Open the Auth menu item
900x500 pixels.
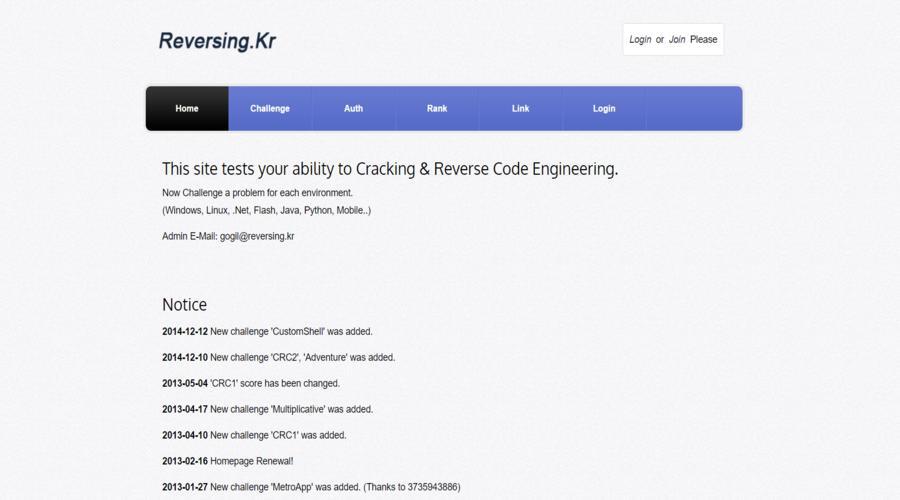click(354, 108)
